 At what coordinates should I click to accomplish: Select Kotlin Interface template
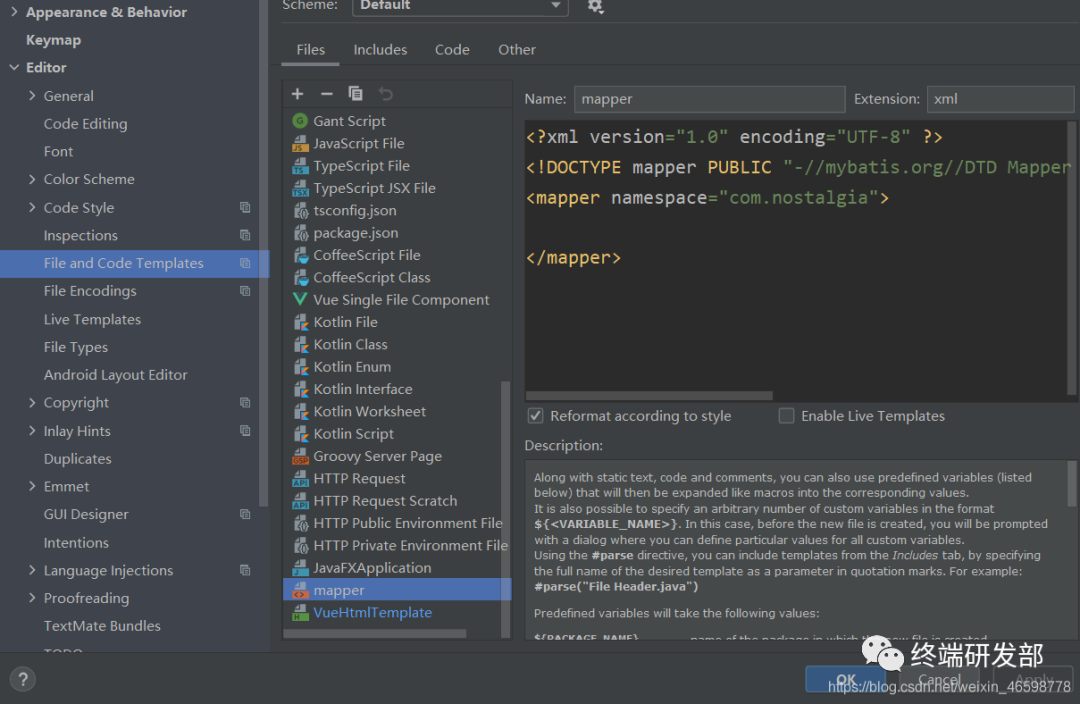[362, 389]
